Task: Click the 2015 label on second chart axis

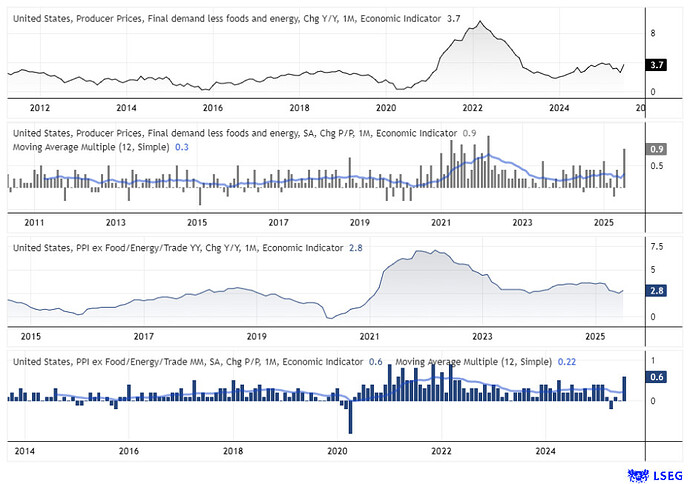Action: pos(197,223)
